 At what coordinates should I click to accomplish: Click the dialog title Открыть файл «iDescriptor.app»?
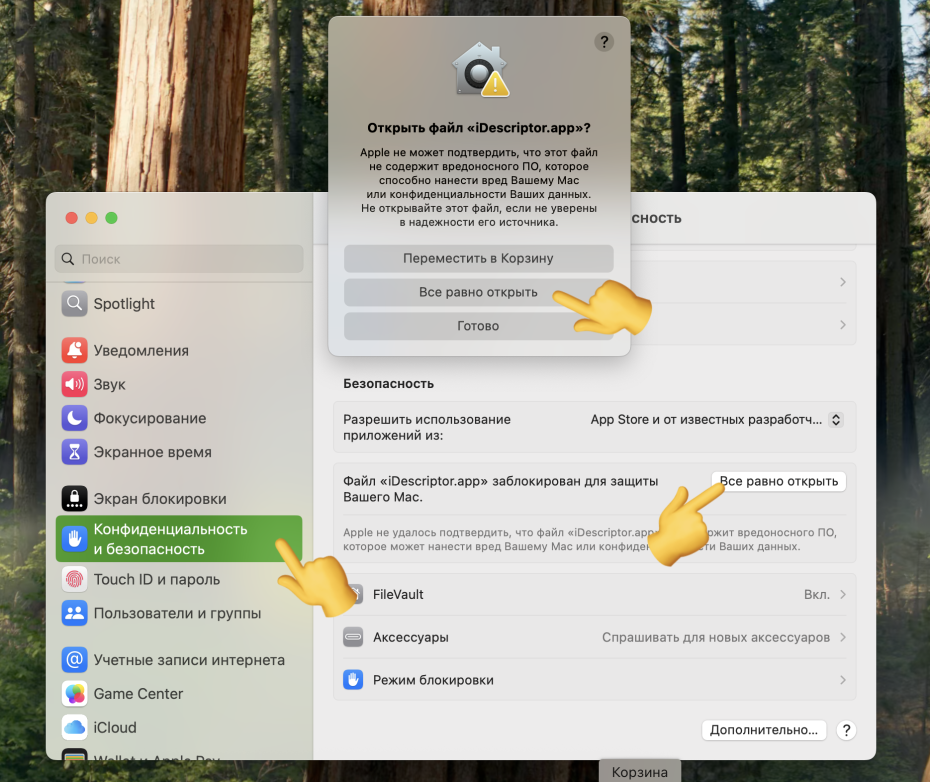click(x=479, y=128)
